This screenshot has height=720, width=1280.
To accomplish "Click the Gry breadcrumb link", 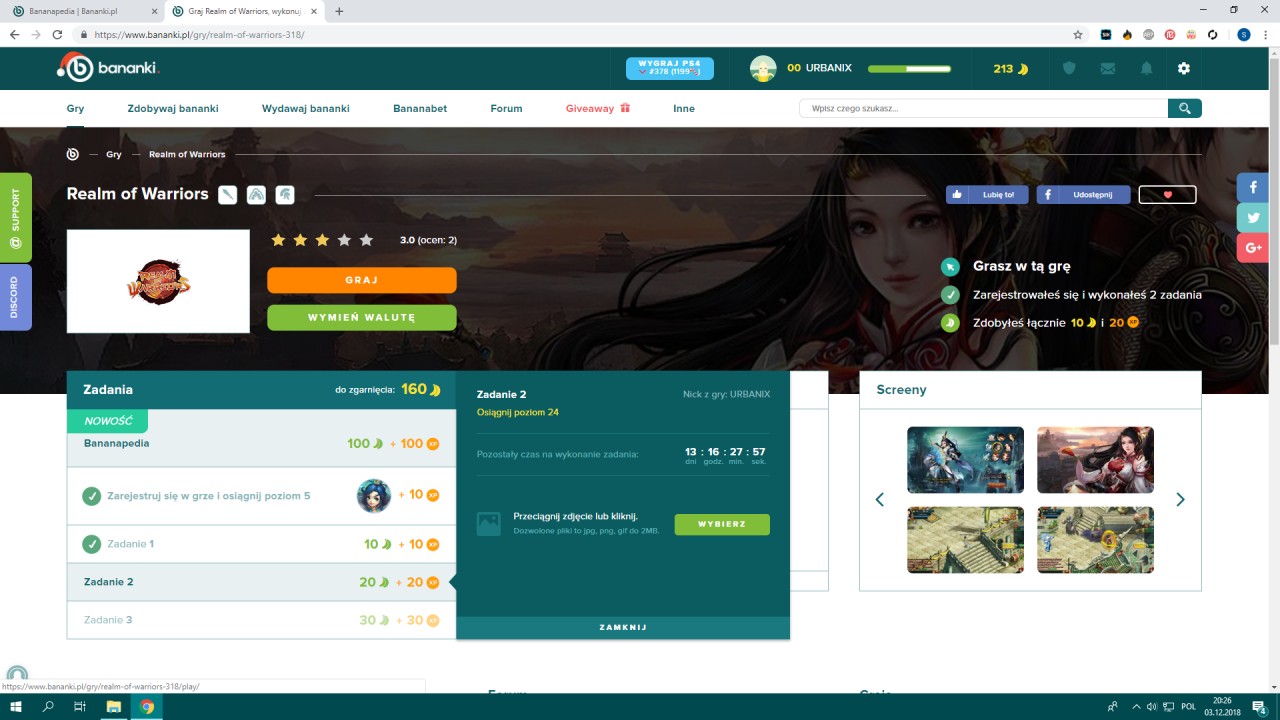I will click(114, 154).
